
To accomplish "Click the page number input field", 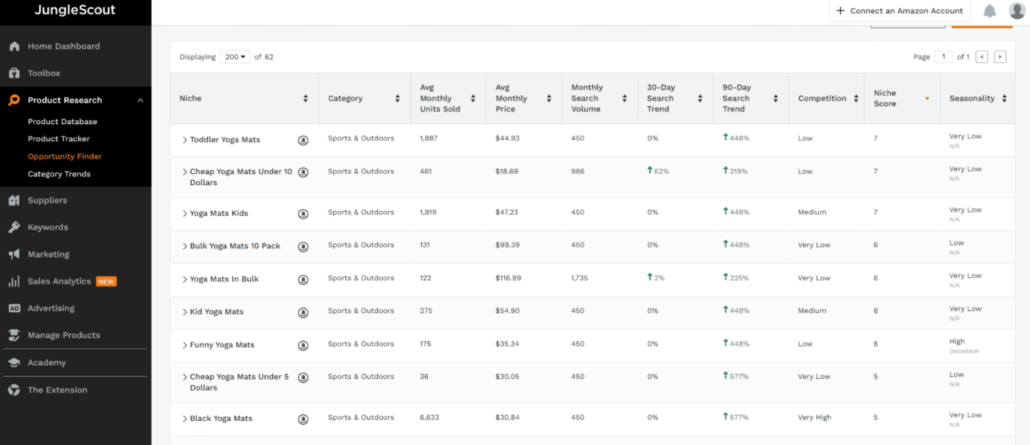I will pos(945,57).
